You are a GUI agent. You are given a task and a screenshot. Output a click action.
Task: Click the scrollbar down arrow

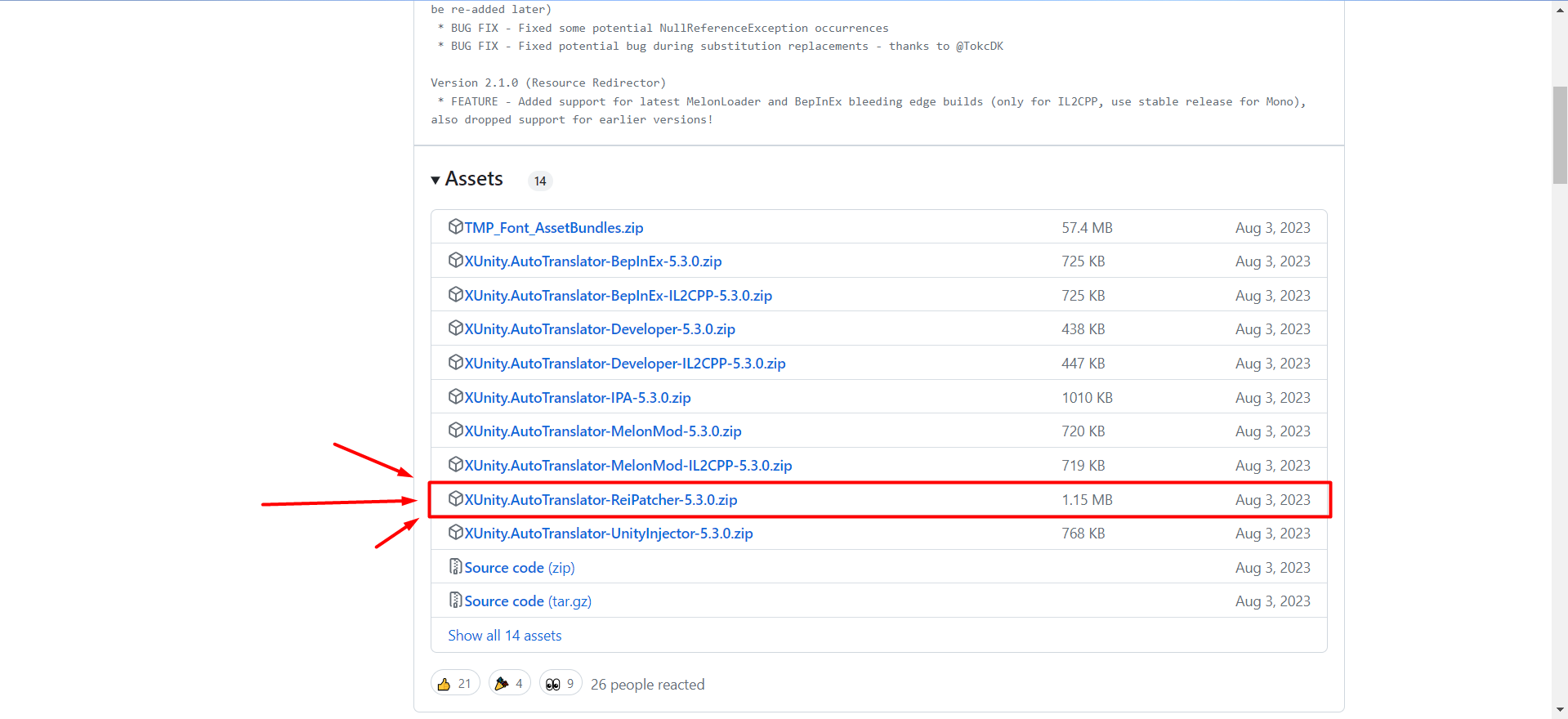pos(1560,711)
